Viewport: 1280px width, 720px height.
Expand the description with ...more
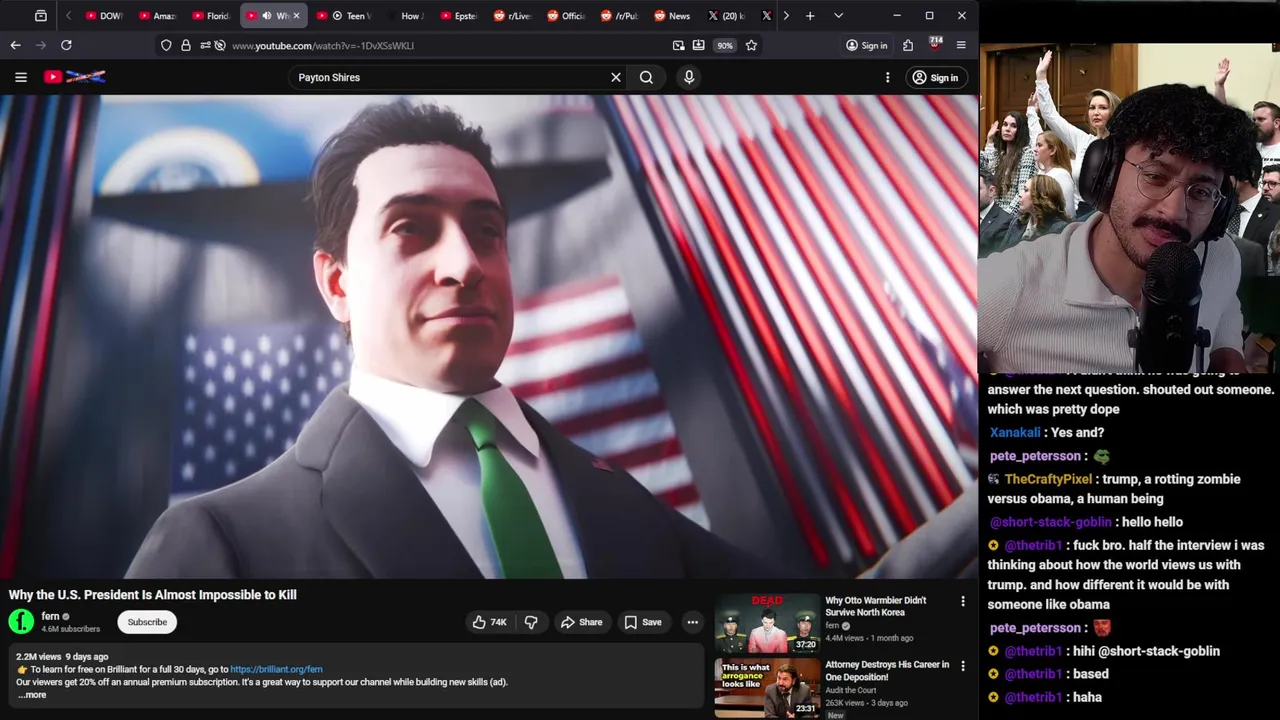32,695
